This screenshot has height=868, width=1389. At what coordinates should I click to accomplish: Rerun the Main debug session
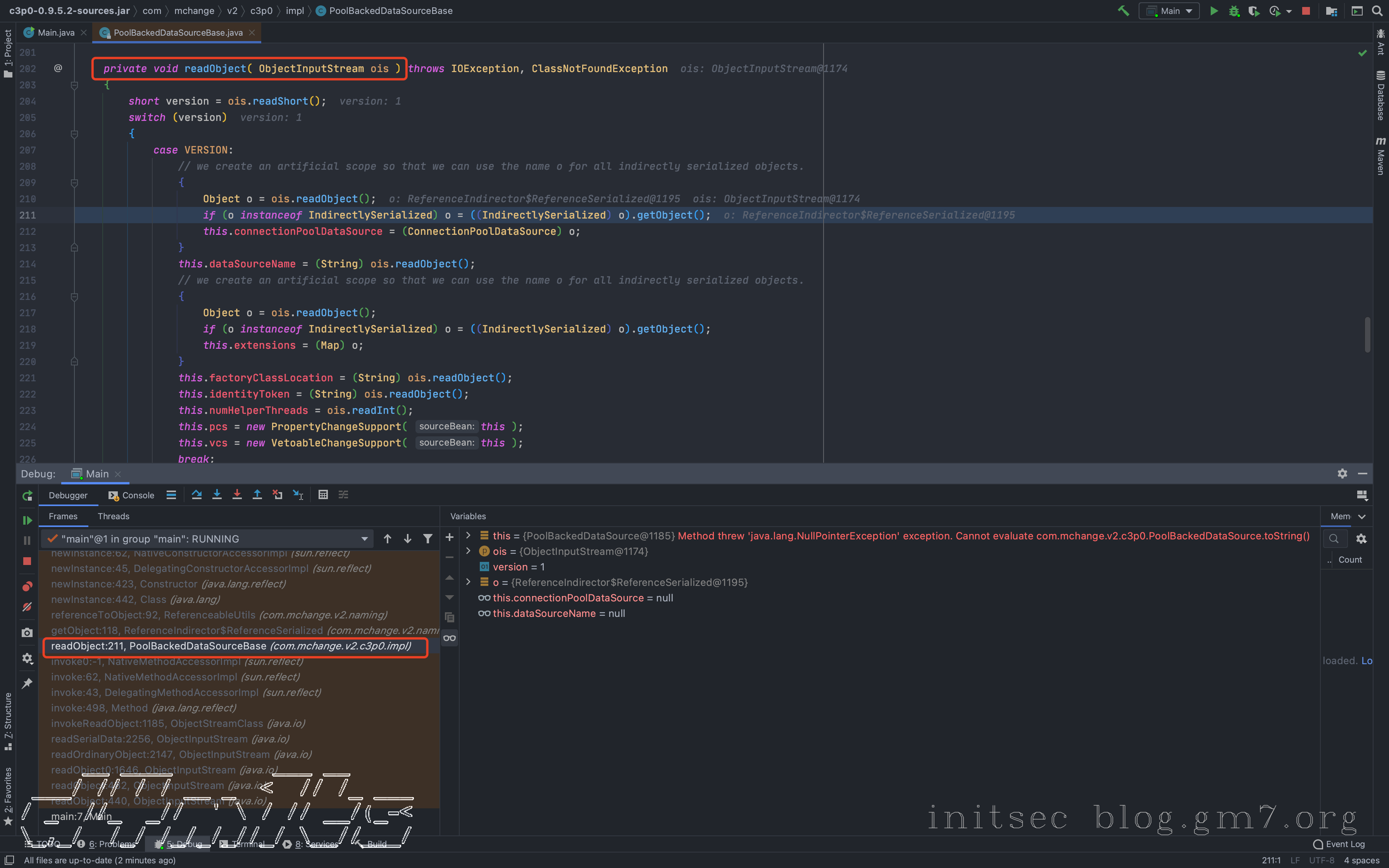27,496
